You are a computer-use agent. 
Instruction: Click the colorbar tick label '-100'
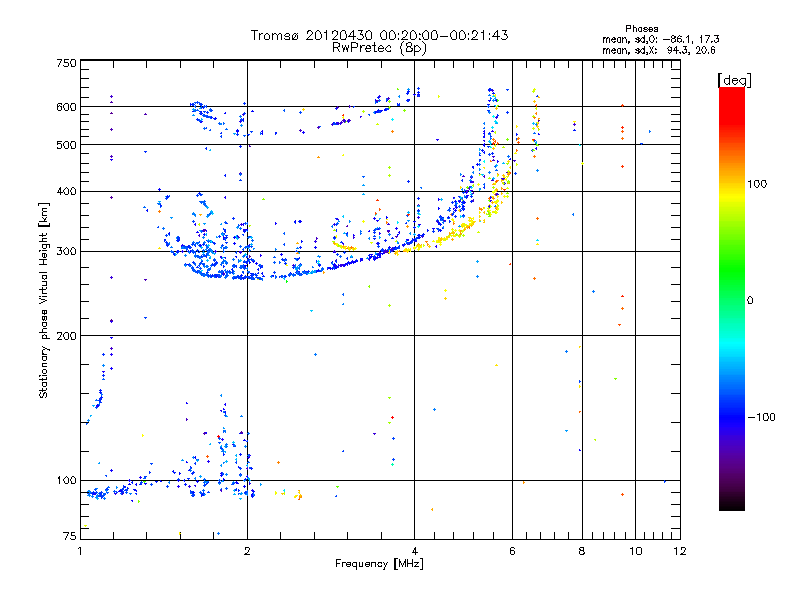(761, 417)
